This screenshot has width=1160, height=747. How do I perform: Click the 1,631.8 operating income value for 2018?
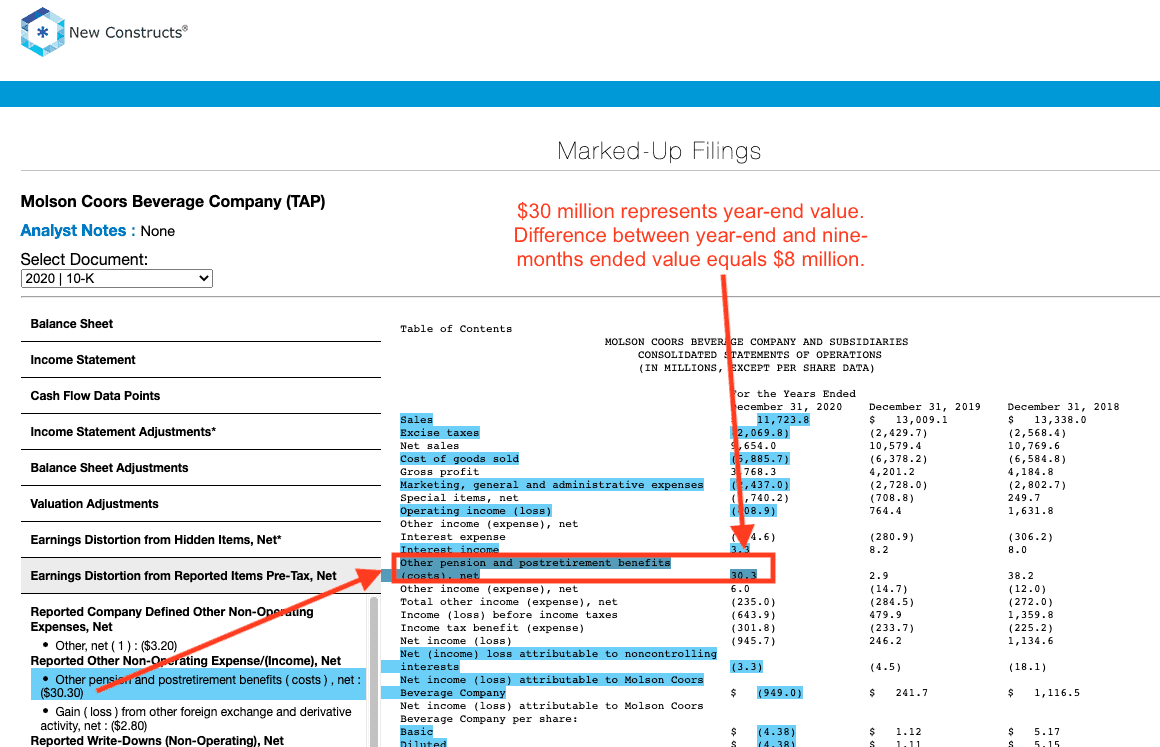(x=1031, y=510)
